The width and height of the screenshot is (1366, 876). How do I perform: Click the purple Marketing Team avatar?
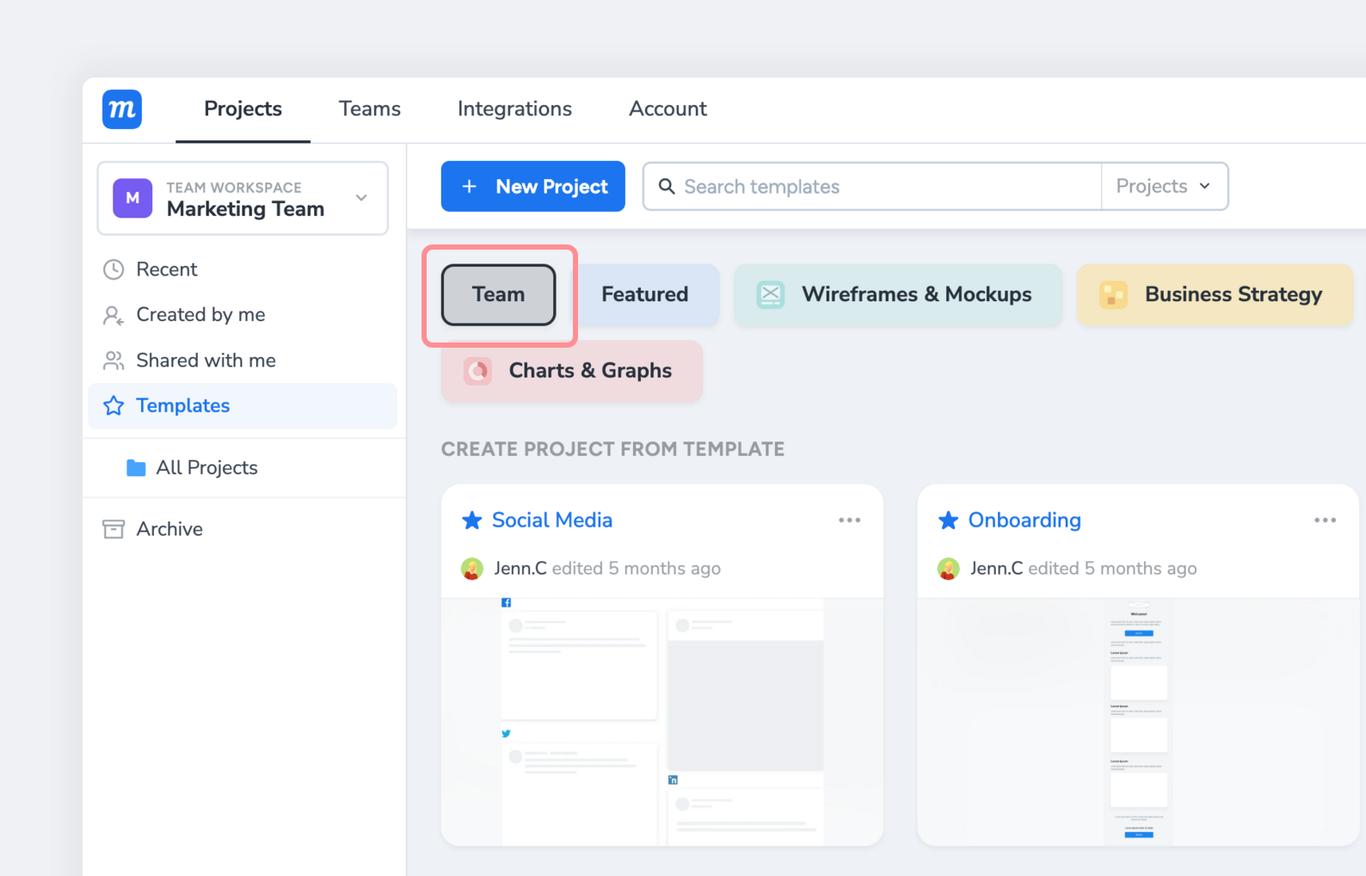click(132, 198)
